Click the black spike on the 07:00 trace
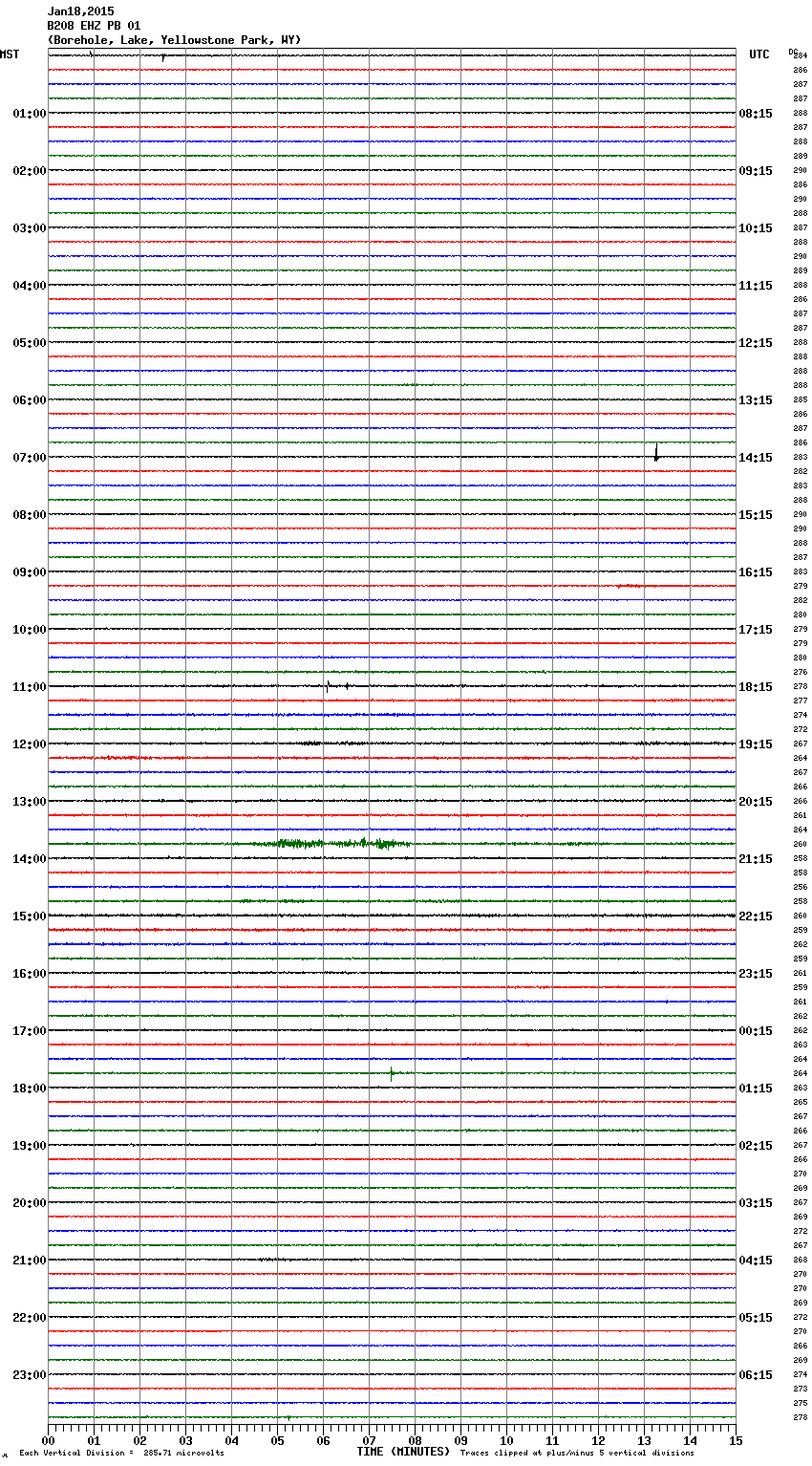This screenshot has height=1466, width=812. 656,454
